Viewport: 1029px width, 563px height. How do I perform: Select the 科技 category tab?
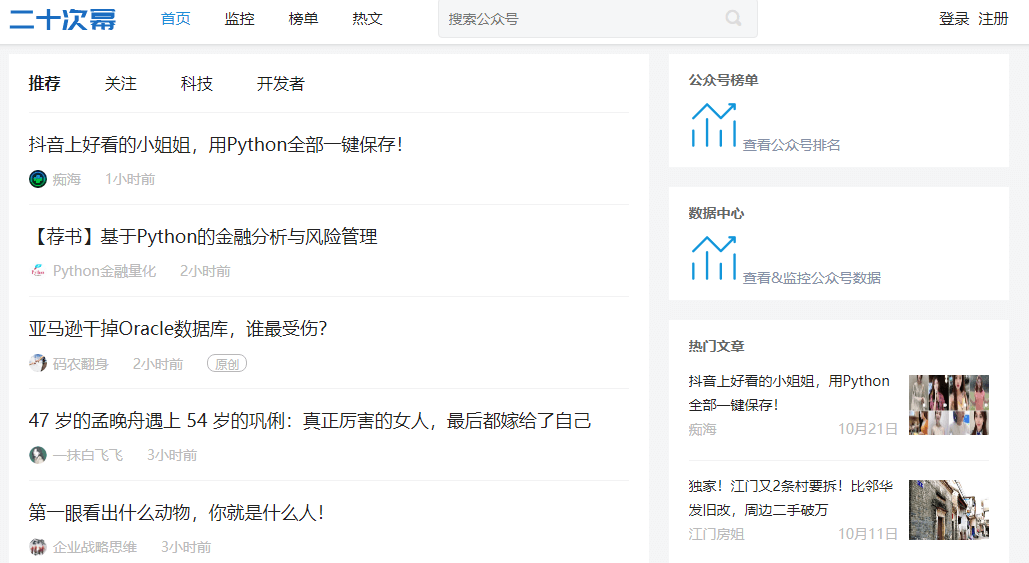(196, 84)
